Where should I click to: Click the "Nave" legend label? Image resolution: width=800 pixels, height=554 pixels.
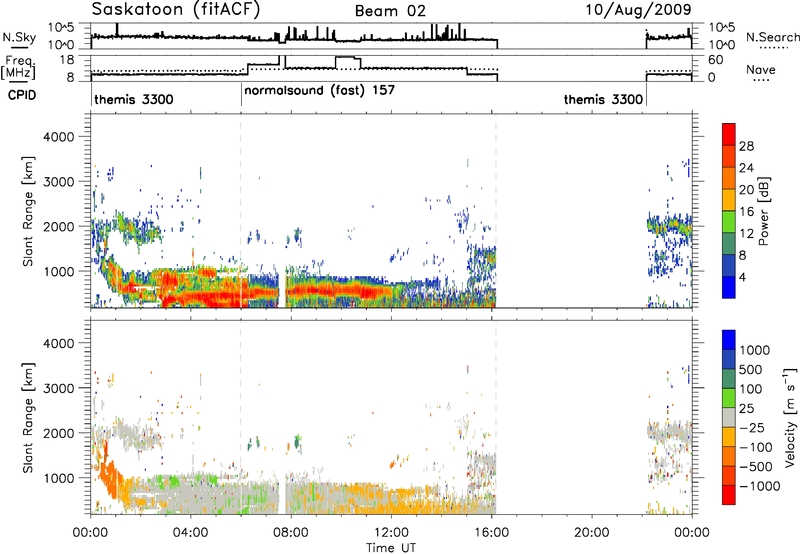(x=761, y=69)
